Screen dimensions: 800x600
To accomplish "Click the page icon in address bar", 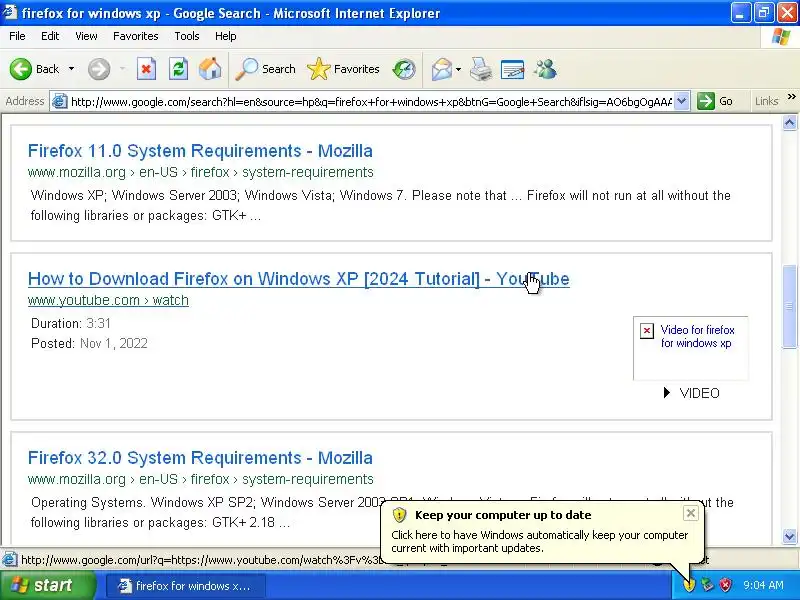I will [60, 101].
